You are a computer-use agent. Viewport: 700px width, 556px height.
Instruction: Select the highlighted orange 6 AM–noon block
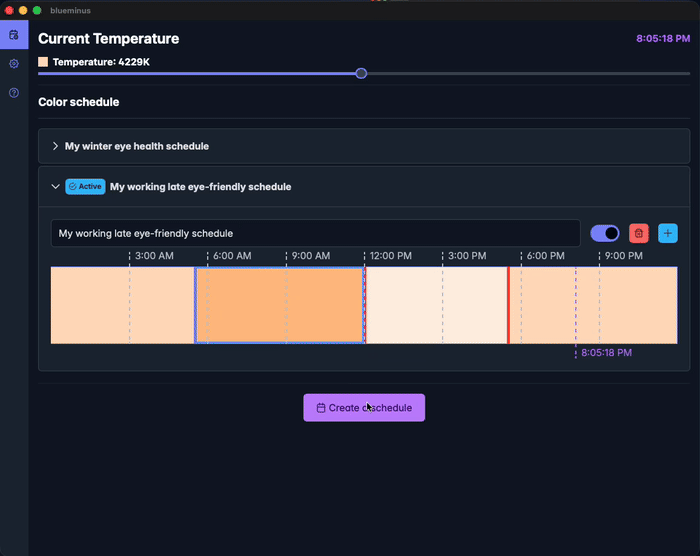click(280, 305)
